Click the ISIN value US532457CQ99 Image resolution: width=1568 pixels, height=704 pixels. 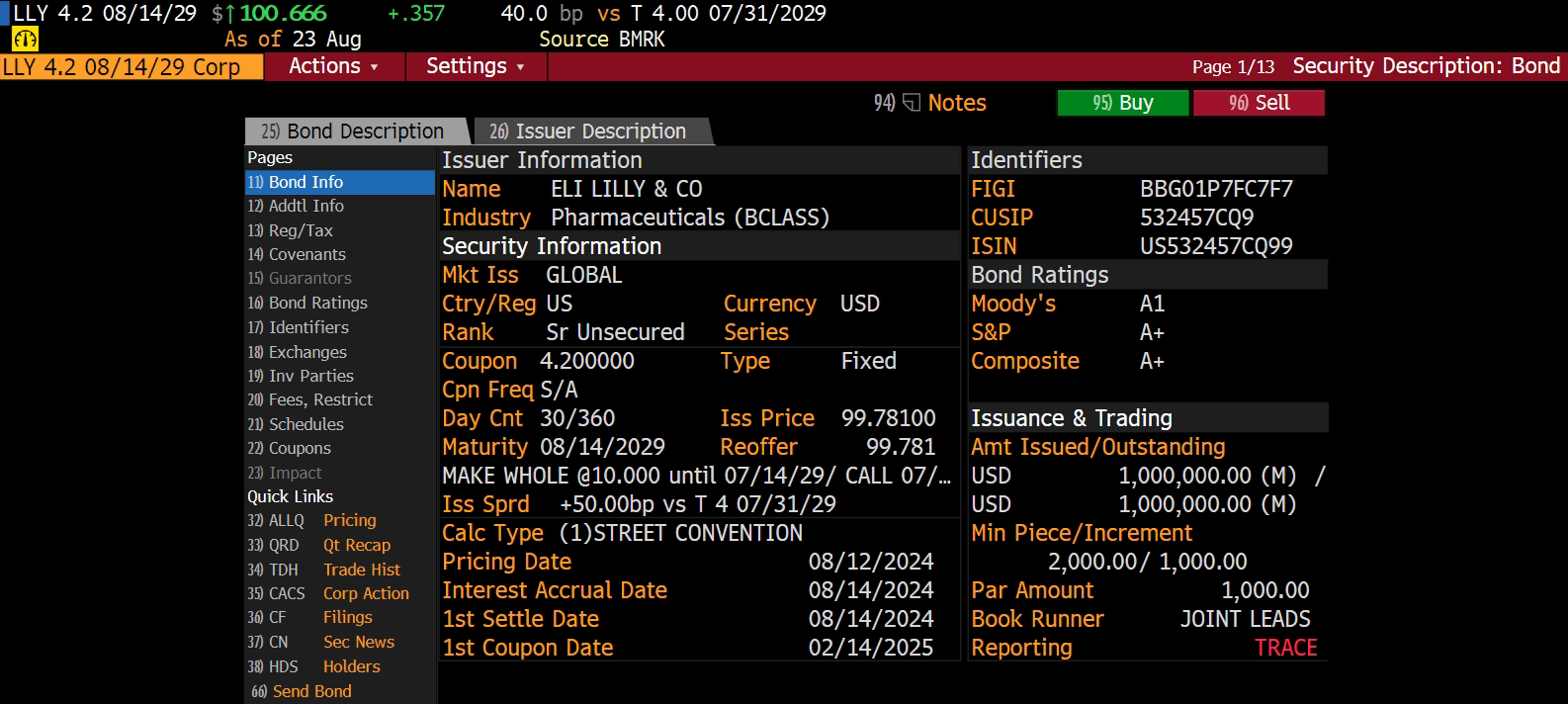coord(1216,246)
